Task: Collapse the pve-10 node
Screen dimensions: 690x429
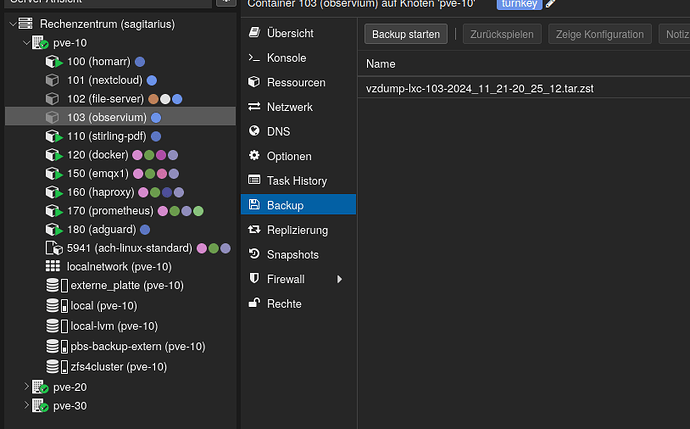Action: tap(26, 43)
